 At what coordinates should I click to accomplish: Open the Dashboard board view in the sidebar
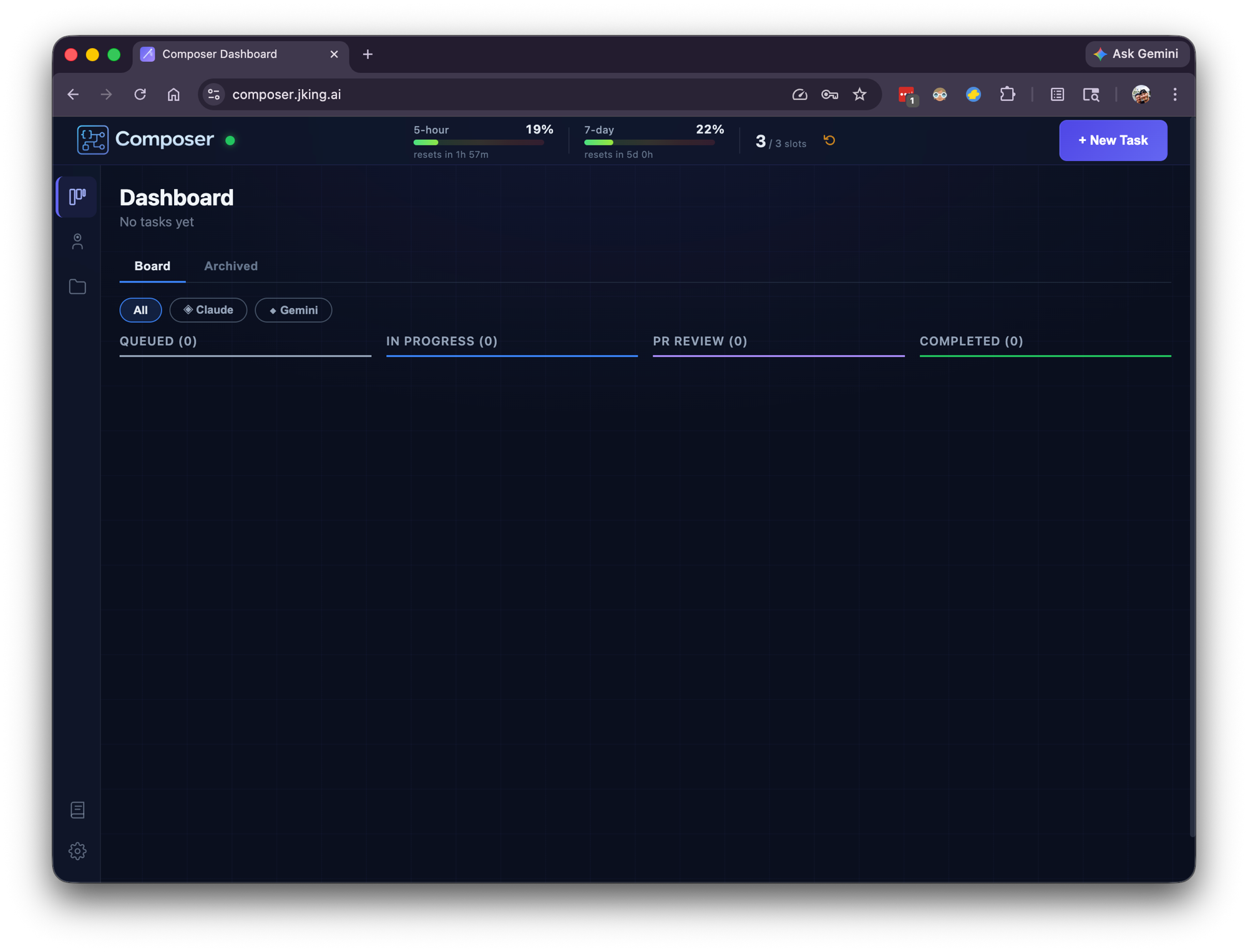tap(76, 197)
